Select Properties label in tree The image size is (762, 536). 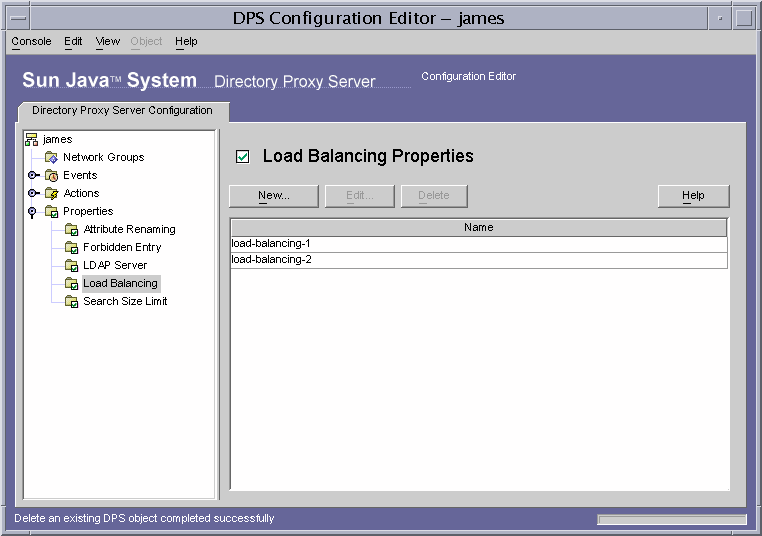pos(88,211)
